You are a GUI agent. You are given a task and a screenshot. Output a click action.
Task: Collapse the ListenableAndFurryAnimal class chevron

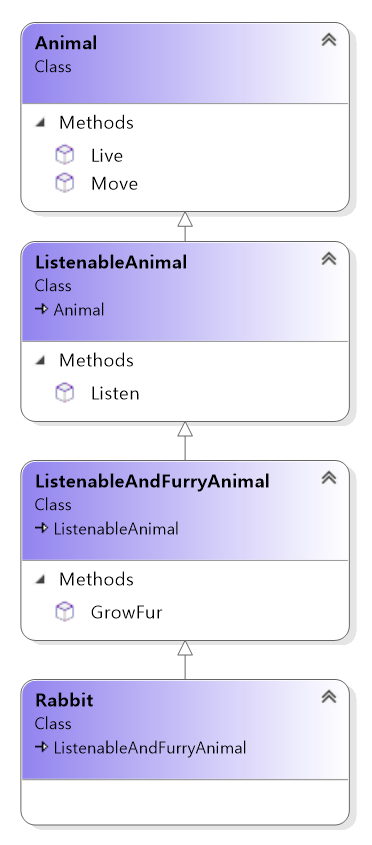329,477
